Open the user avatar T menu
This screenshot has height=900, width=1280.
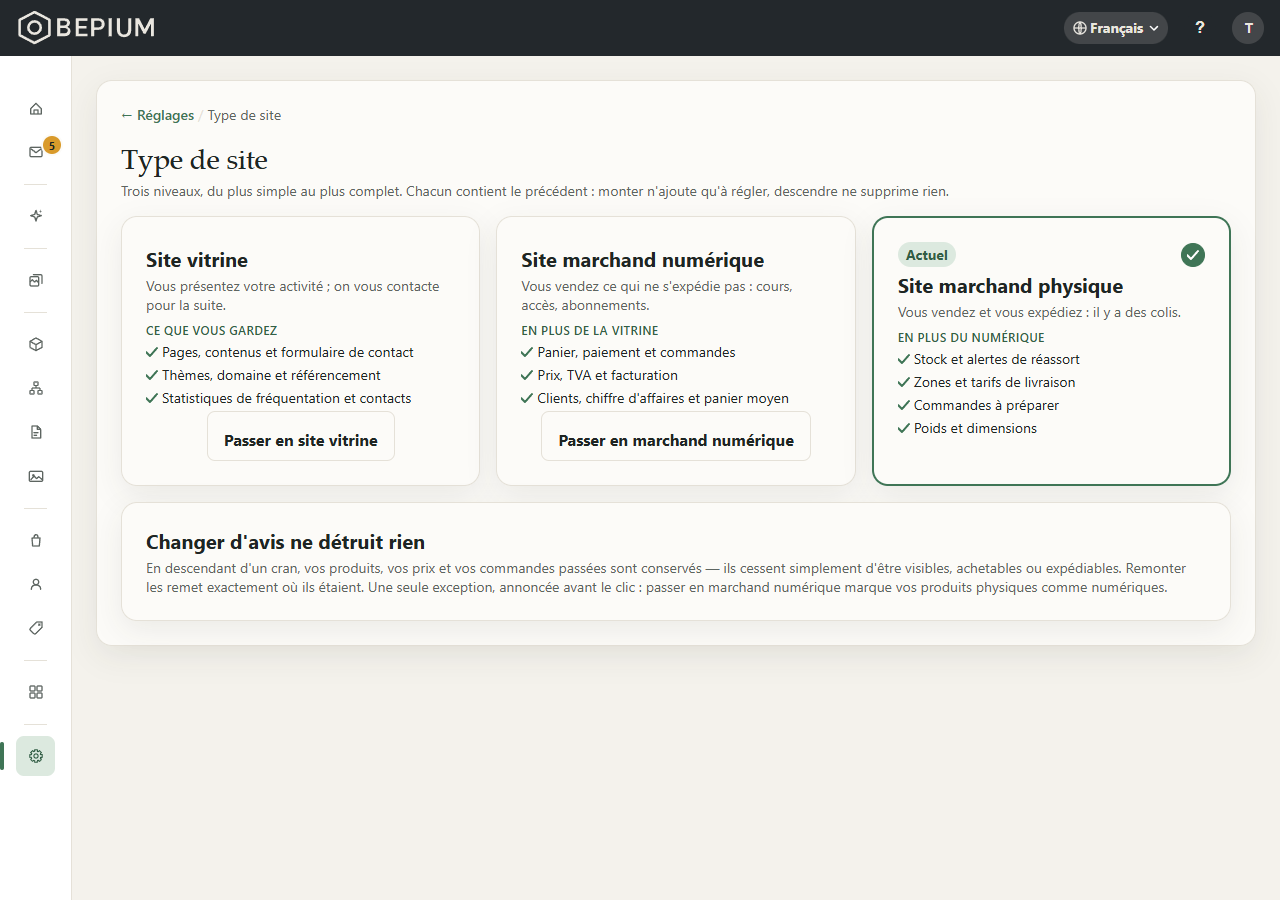tap(1248, 28)
